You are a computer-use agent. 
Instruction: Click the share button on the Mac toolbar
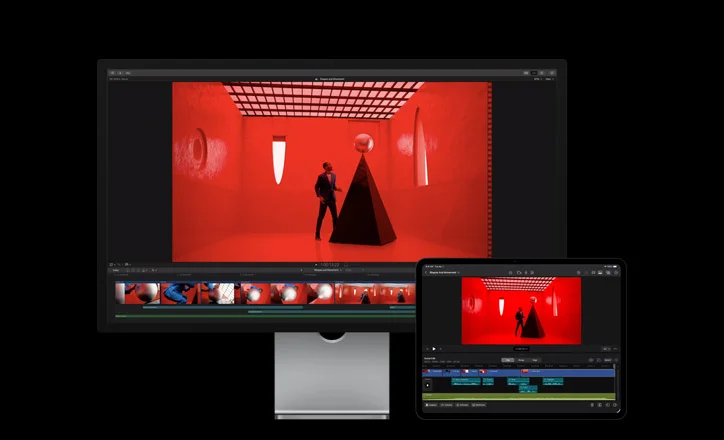pos(552,73)
